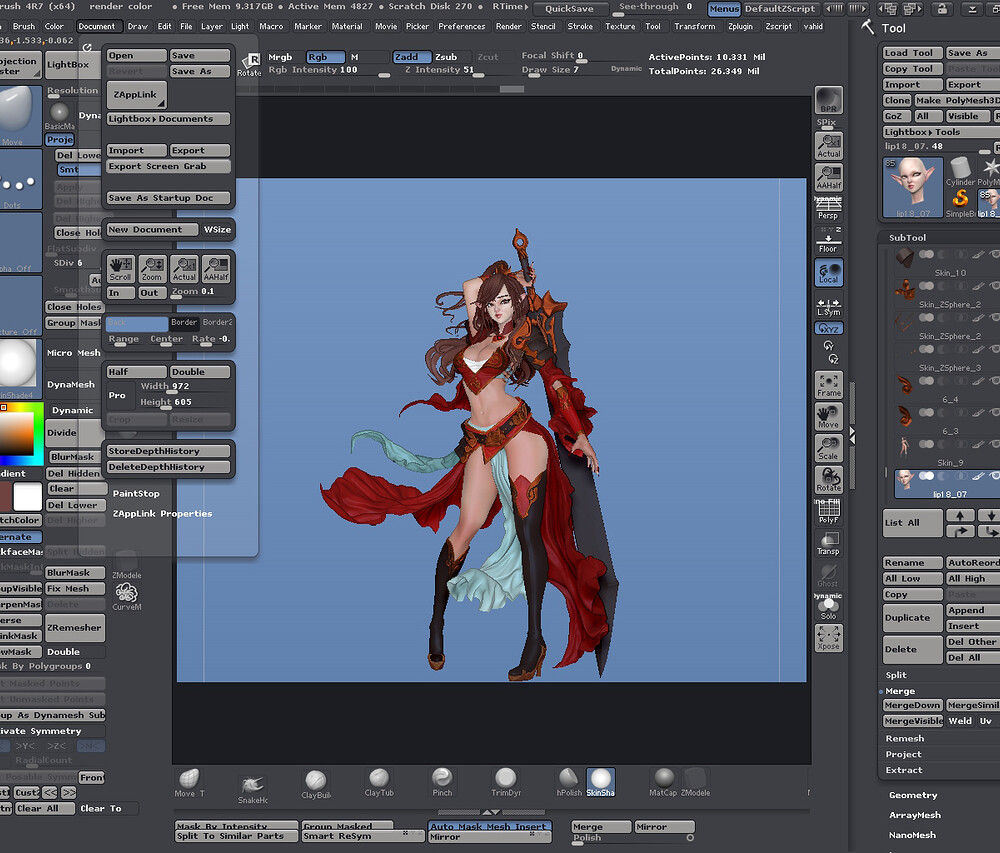This screenshot has width=1000, height=853.
Task: Click Rotate navigation button below Scale
Action: [828, 480]
